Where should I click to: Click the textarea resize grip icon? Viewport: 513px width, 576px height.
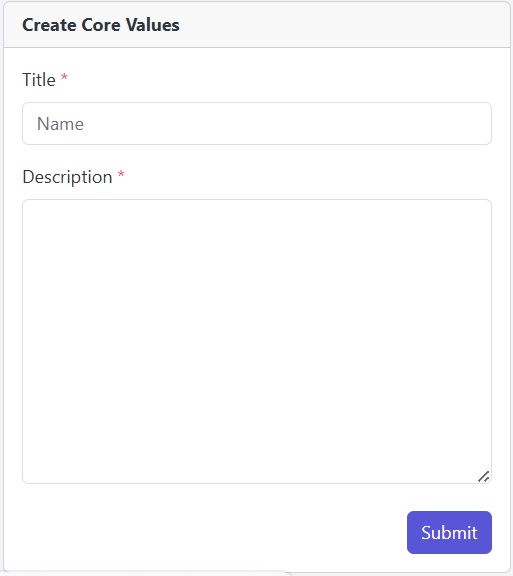click(x=484, y=476)
